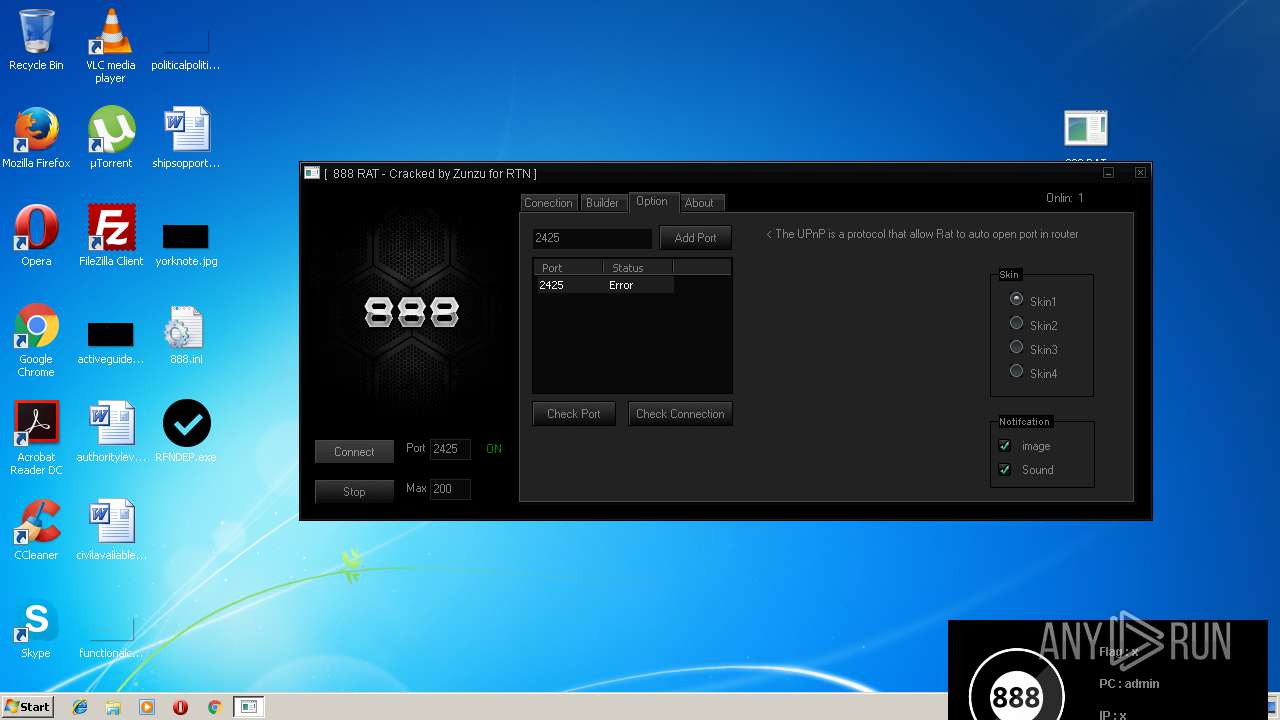Click PC : admin notification text

[1129, 684]
